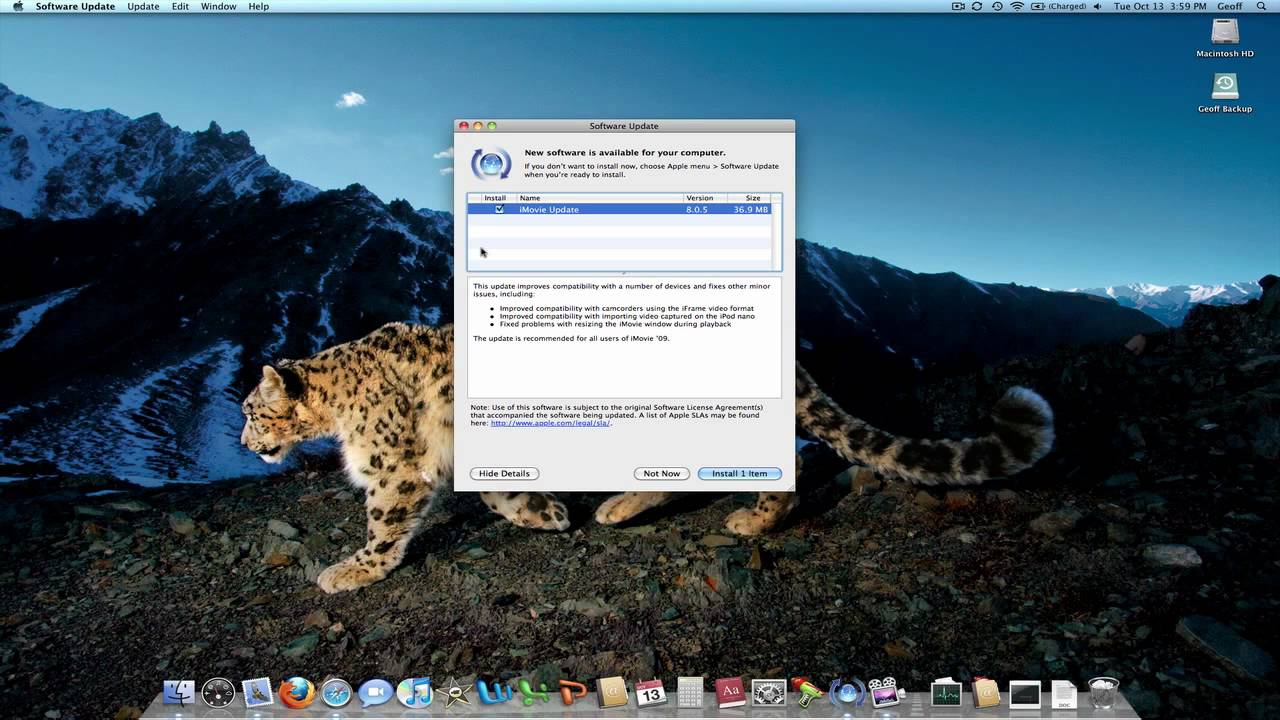Image resolution: width=1280 pixels, height=720 pixels.
Task: Open the Window menu
Action: coord(218,6)
